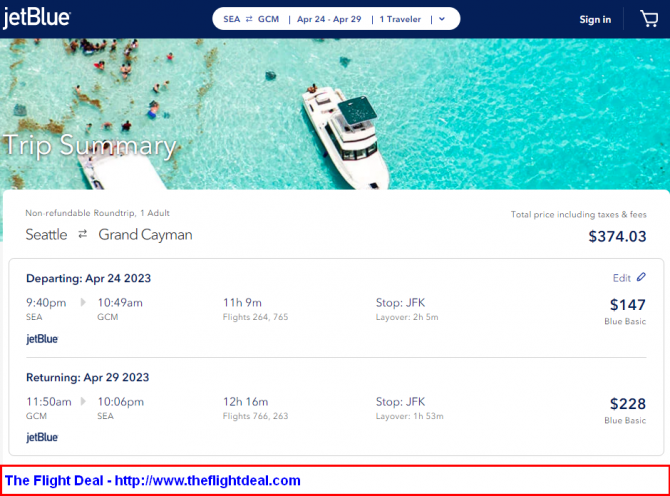Click the jetBlue logo under returning flight
Screen dimensions: 670x496
point(42,437)
